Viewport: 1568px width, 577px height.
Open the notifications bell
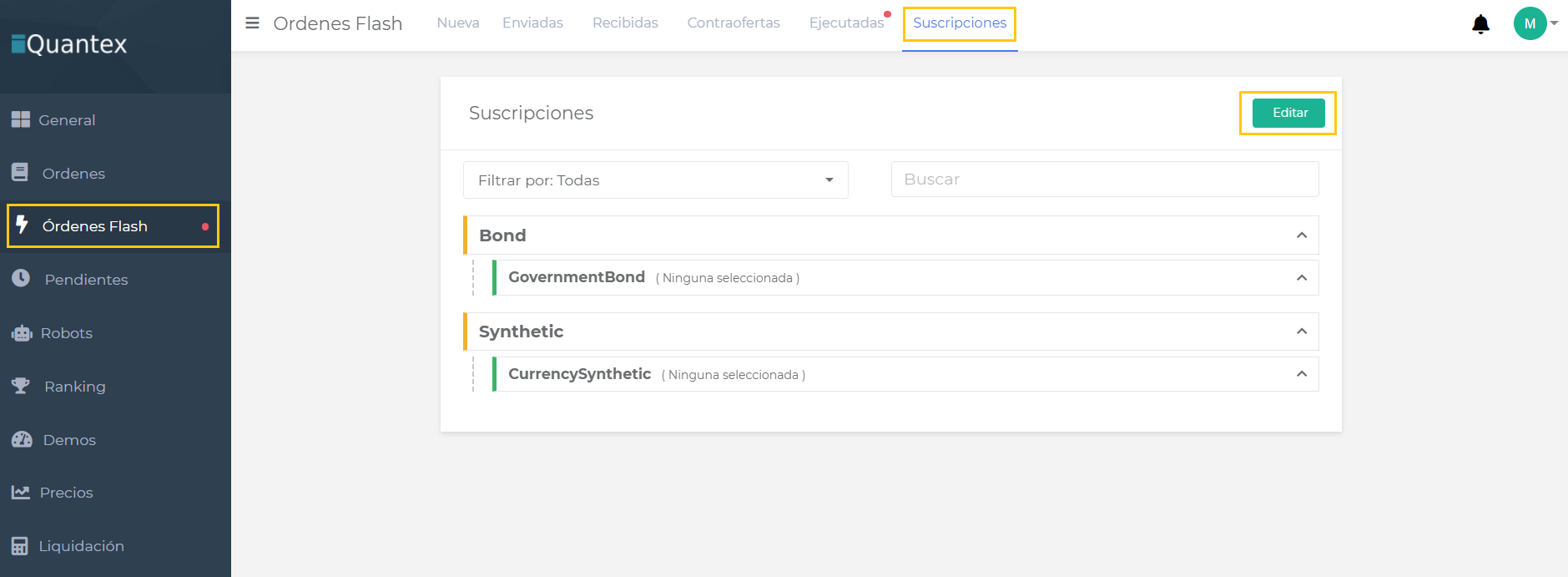[1480, 24]
